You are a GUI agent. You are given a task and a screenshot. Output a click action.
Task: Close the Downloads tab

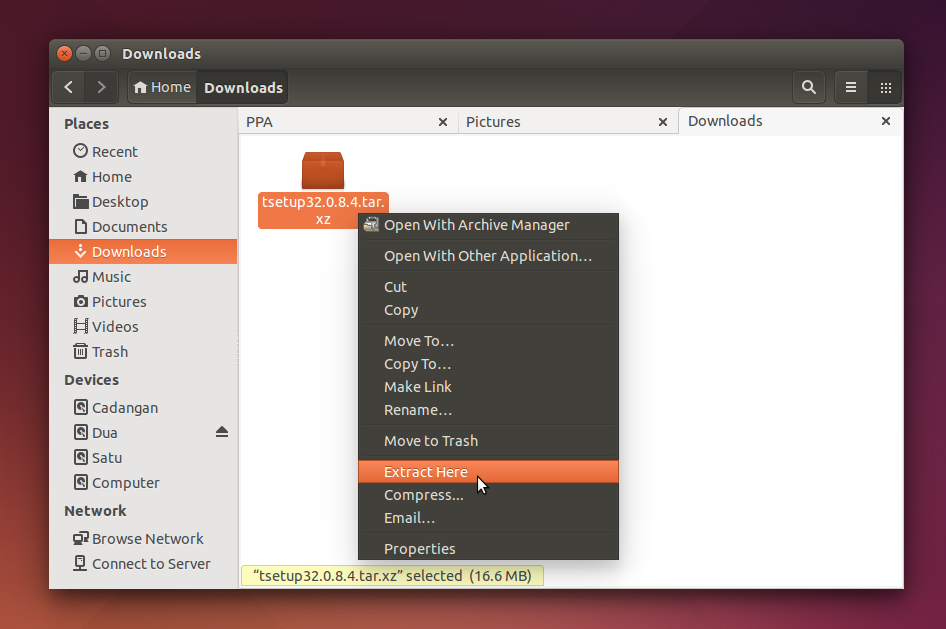886,121
